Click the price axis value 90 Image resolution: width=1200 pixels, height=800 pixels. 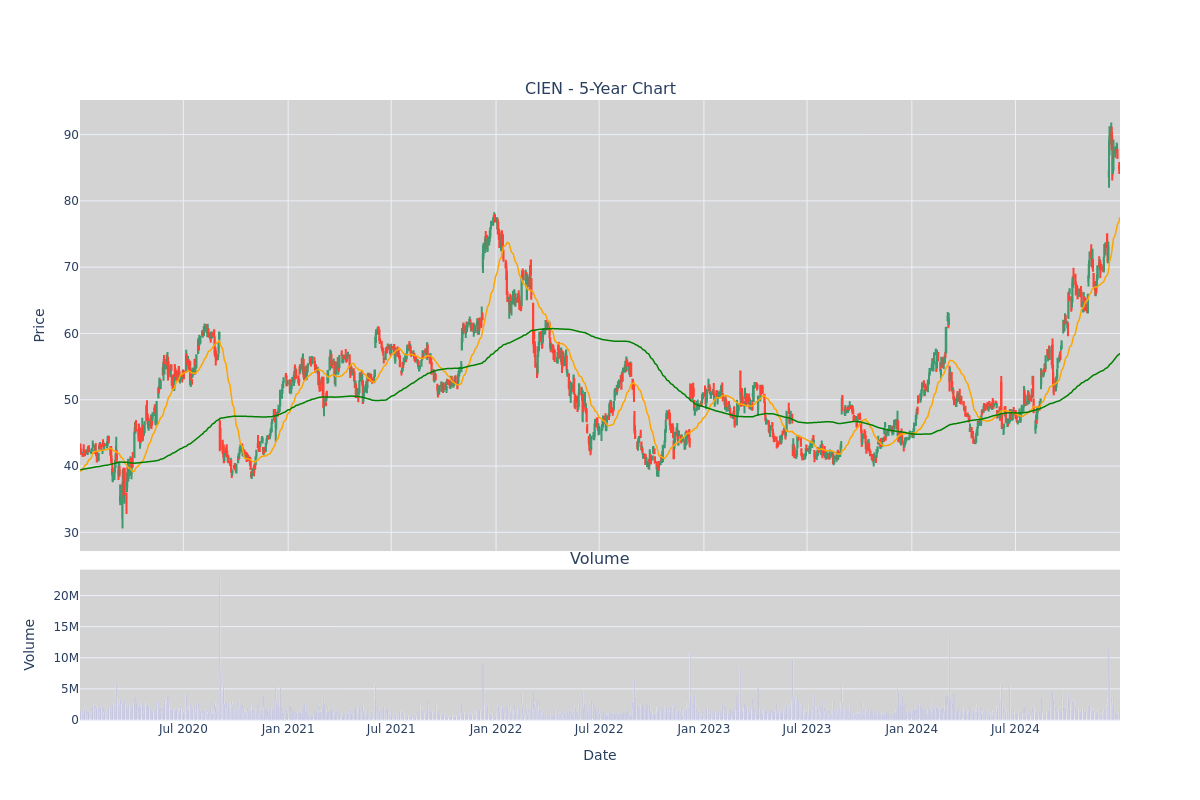point(71,135)
